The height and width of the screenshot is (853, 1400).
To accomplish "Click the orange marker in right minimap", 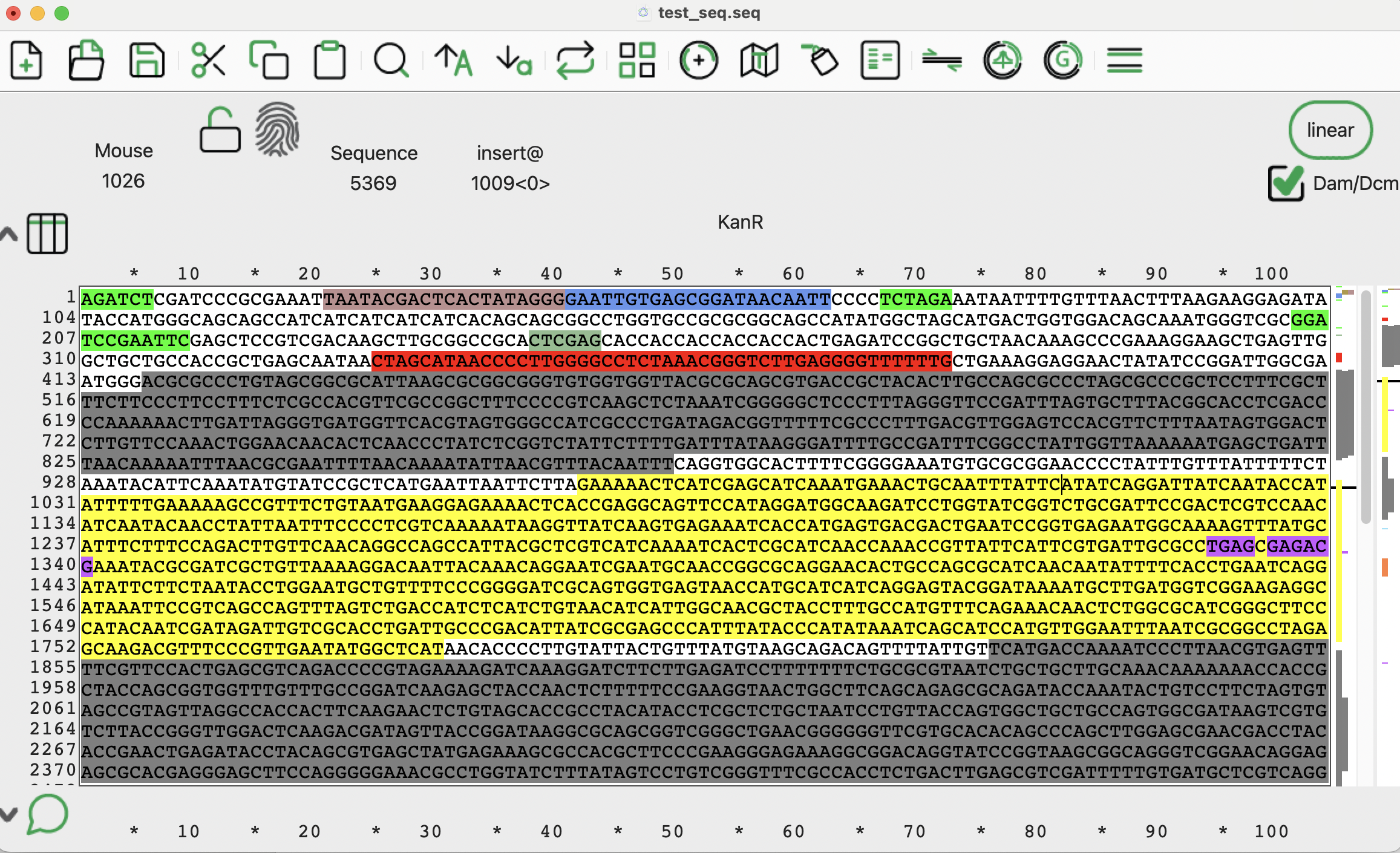I will 1385,567.
